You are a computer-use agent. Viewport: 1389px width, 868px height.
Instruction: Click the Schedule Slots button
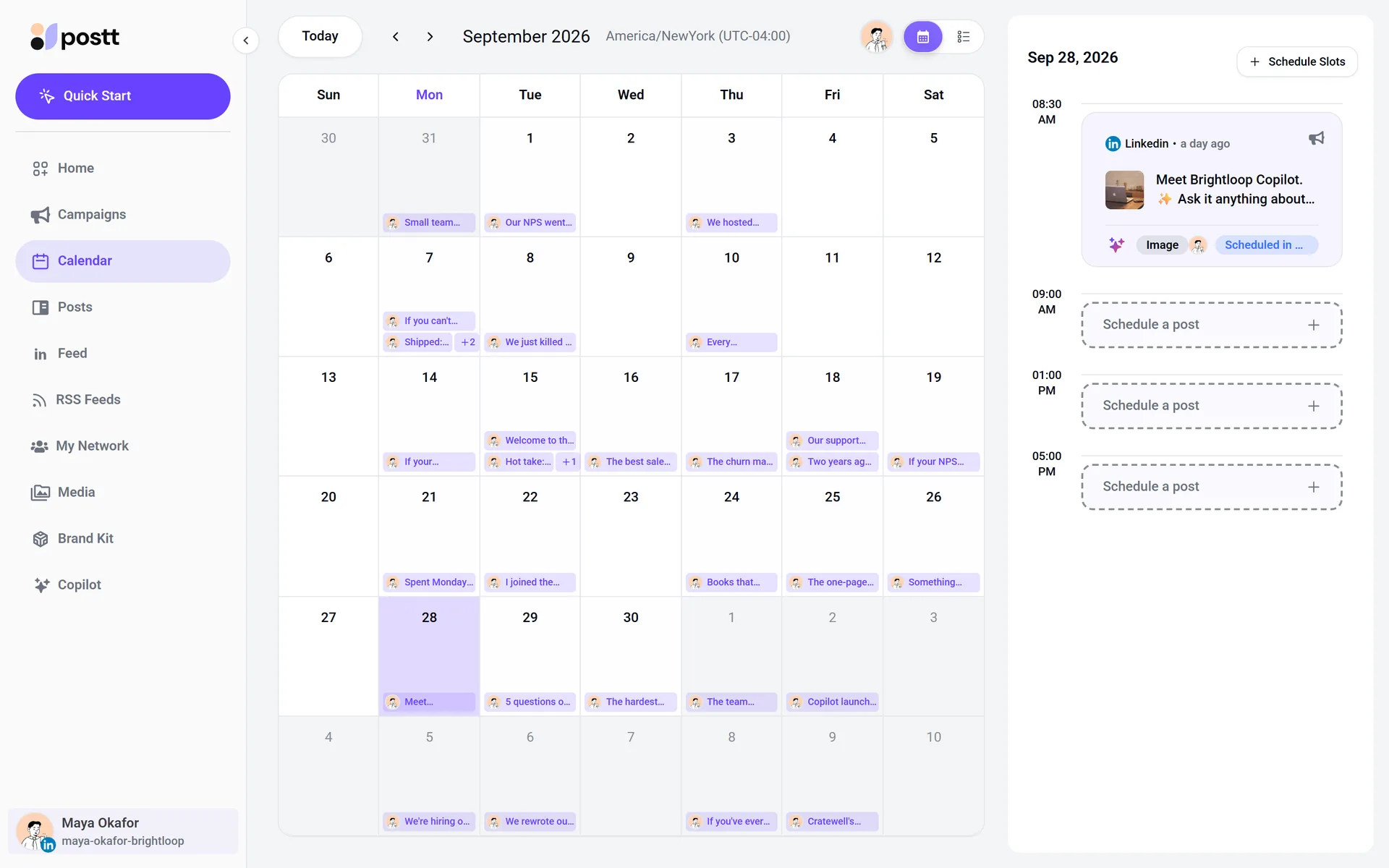[x=1296, y=61]
